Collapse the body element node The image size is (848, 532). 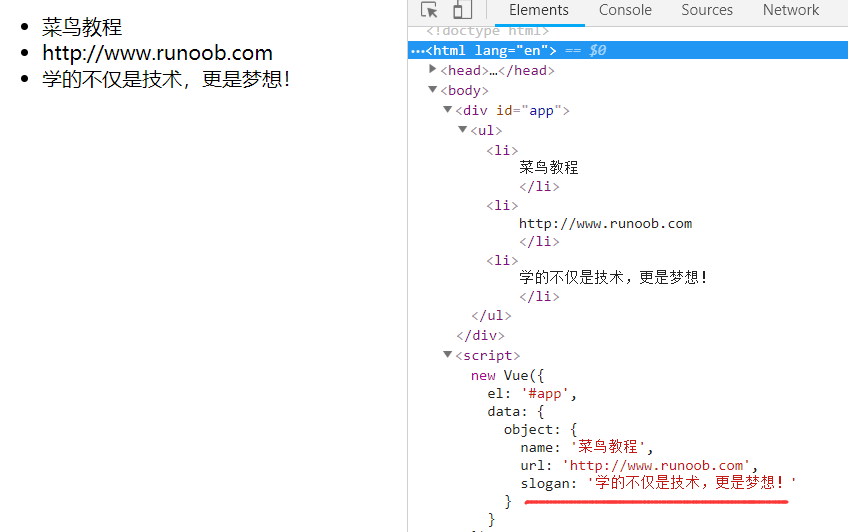point(433,90)
